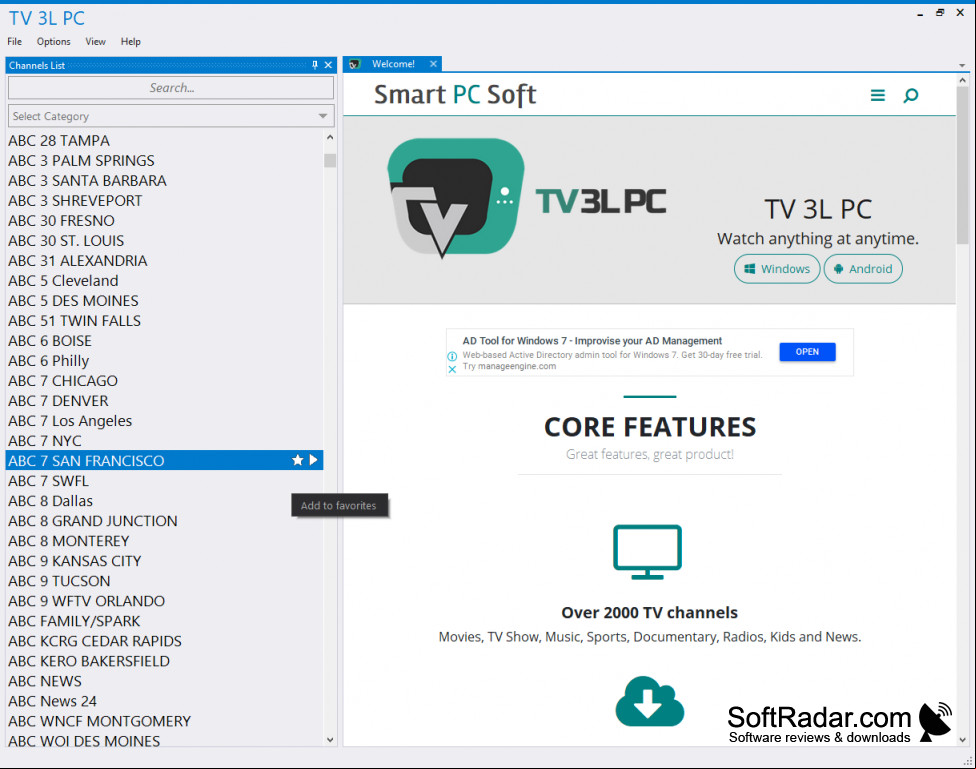Select channel ABC 7 DENVER
Screen dimensions: 976x769
click(x=164, y=400)
